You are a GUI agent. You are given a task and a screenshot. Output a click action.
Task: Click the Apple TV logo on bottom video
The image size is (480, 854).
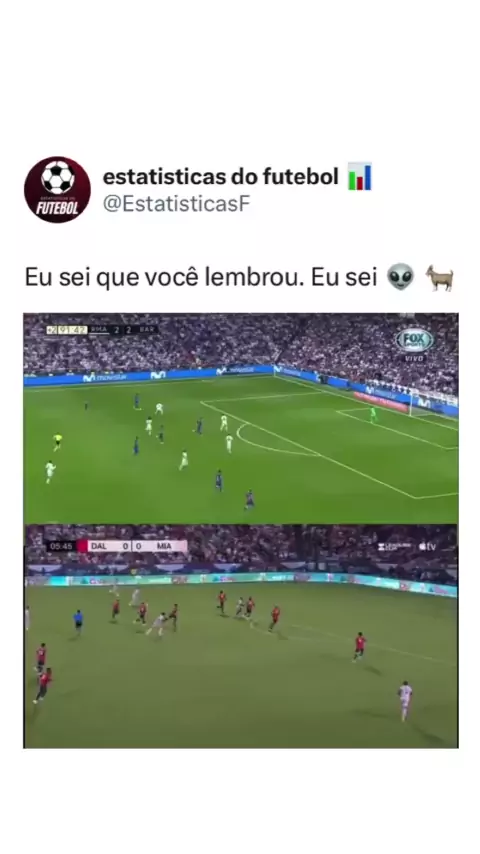point(428,546)
